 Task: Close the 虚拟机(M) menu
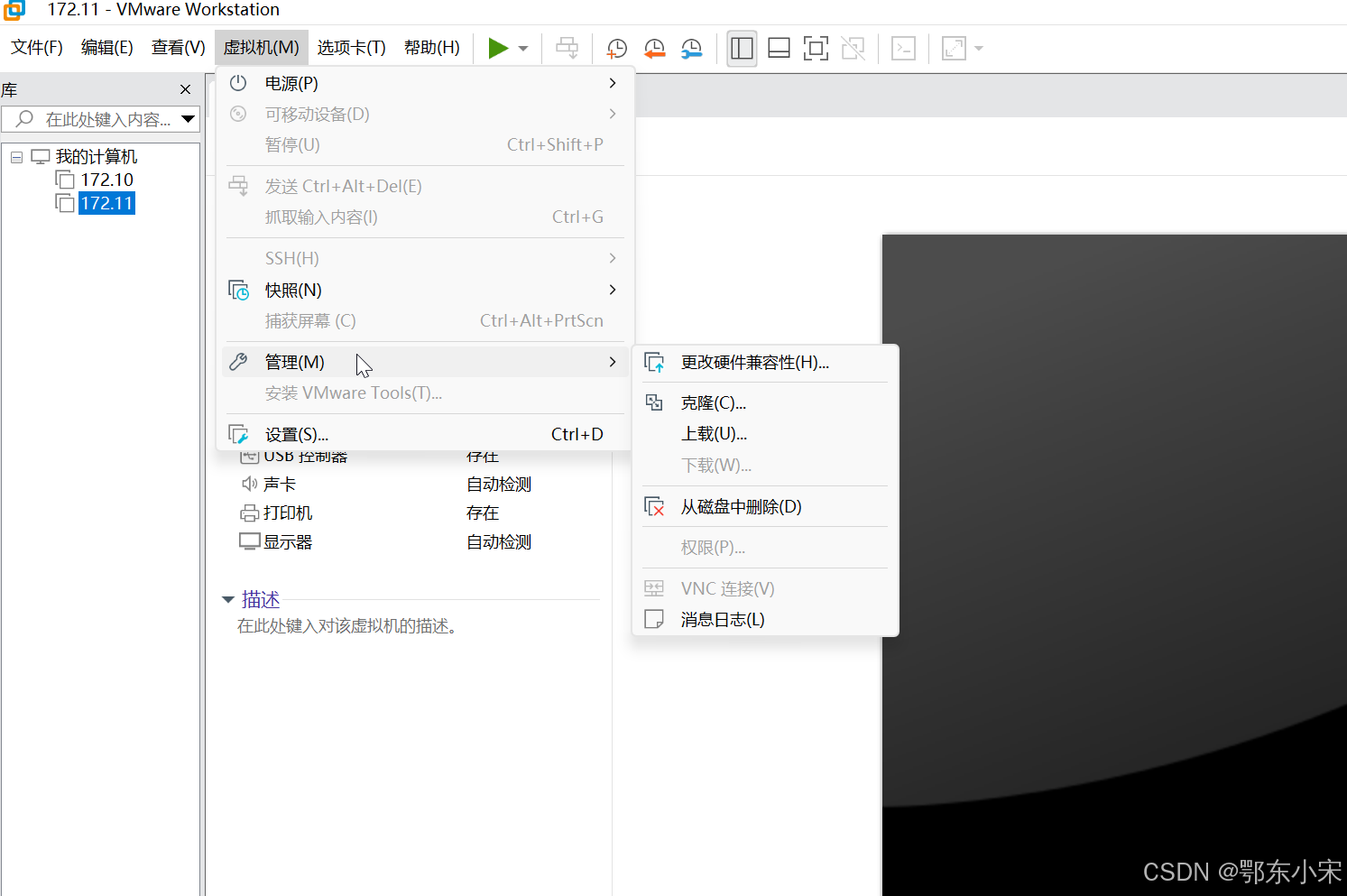pos(262,48)
